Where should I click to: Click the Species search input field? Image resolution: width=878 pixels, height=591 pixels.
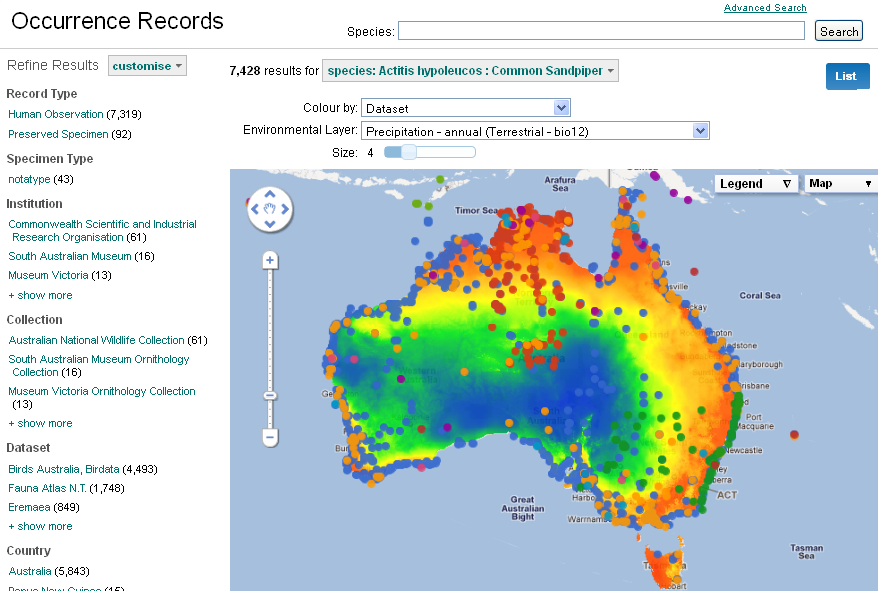[600, 31]
